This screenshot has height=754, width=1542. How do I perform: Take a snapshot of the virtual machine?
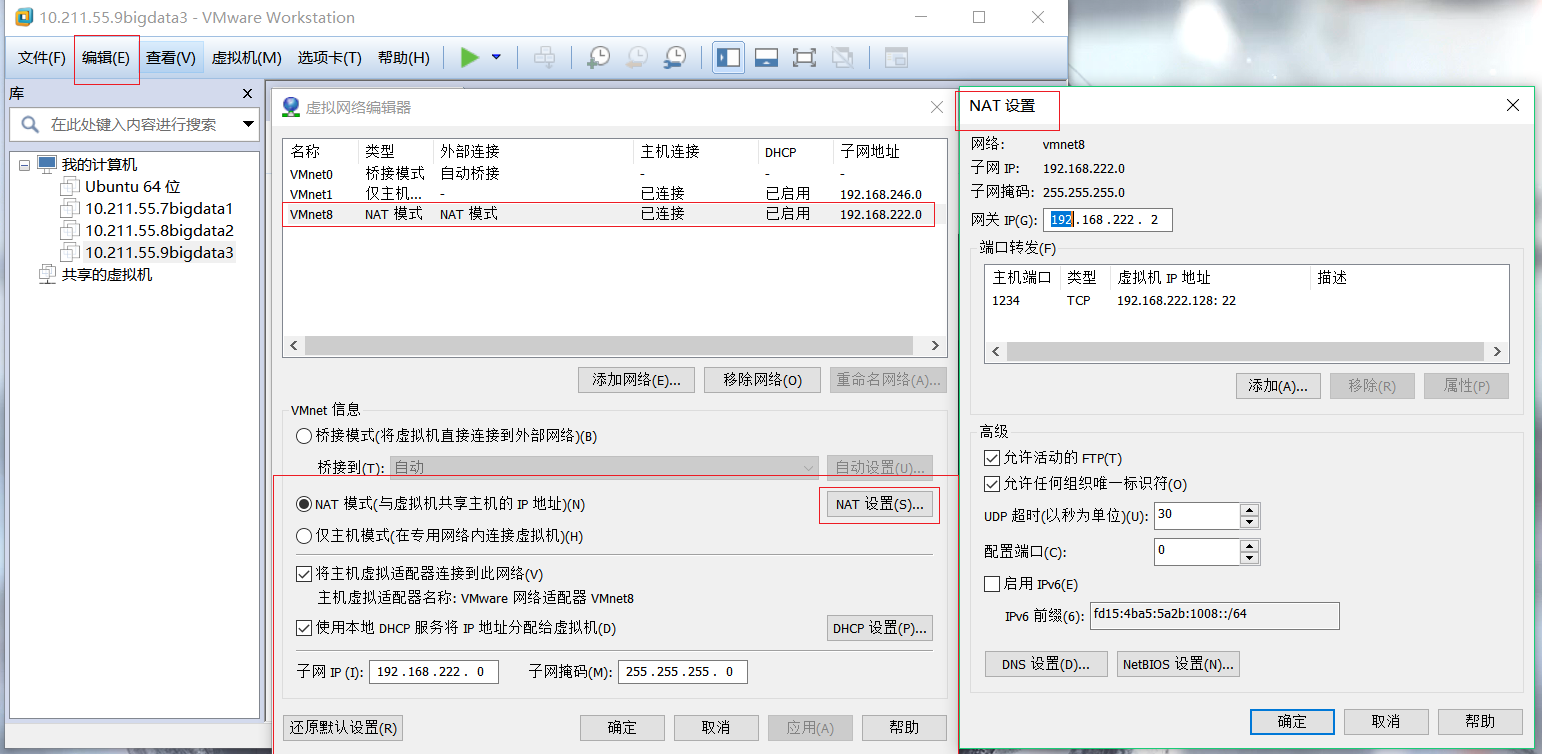point(598,57)
